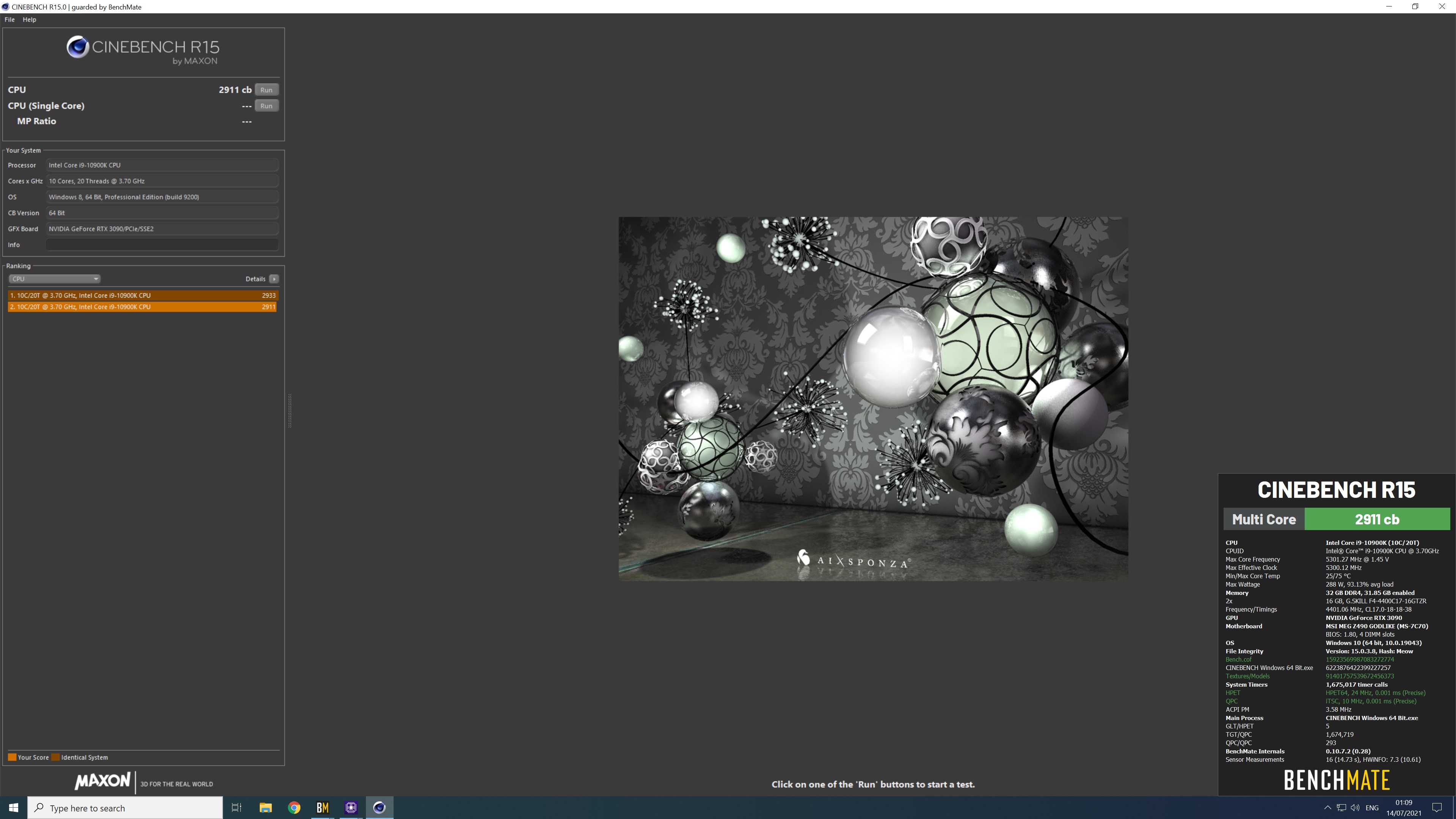
Task: Click the HPET timer entry
Action: click(x=1233, y=693)
